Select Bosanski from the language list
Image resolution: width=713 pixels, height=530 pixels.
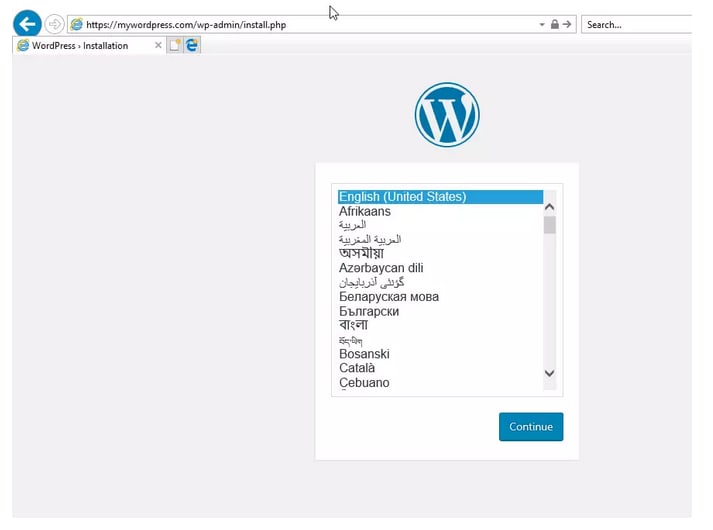pyautogui.click(x=440, y=354)
